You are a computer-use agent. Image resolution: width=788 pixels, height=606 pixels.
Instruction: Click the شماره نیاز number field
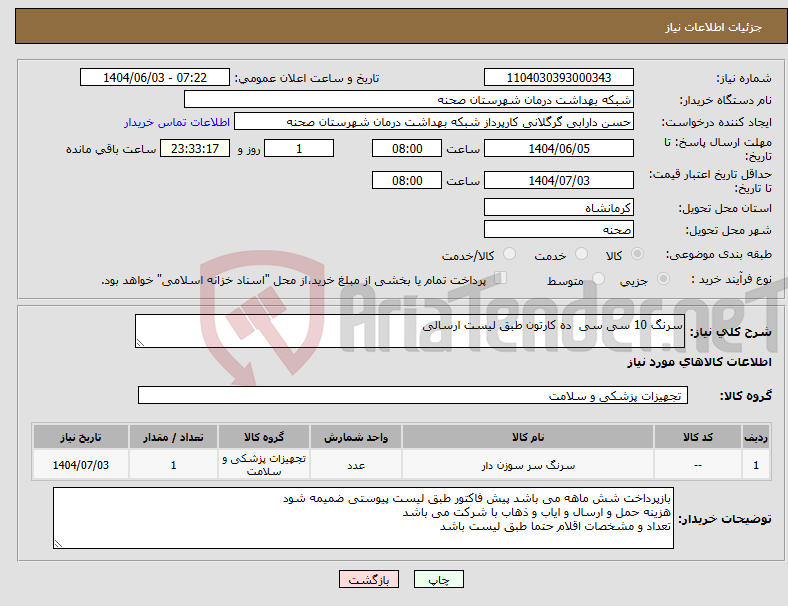pos(558,77)
